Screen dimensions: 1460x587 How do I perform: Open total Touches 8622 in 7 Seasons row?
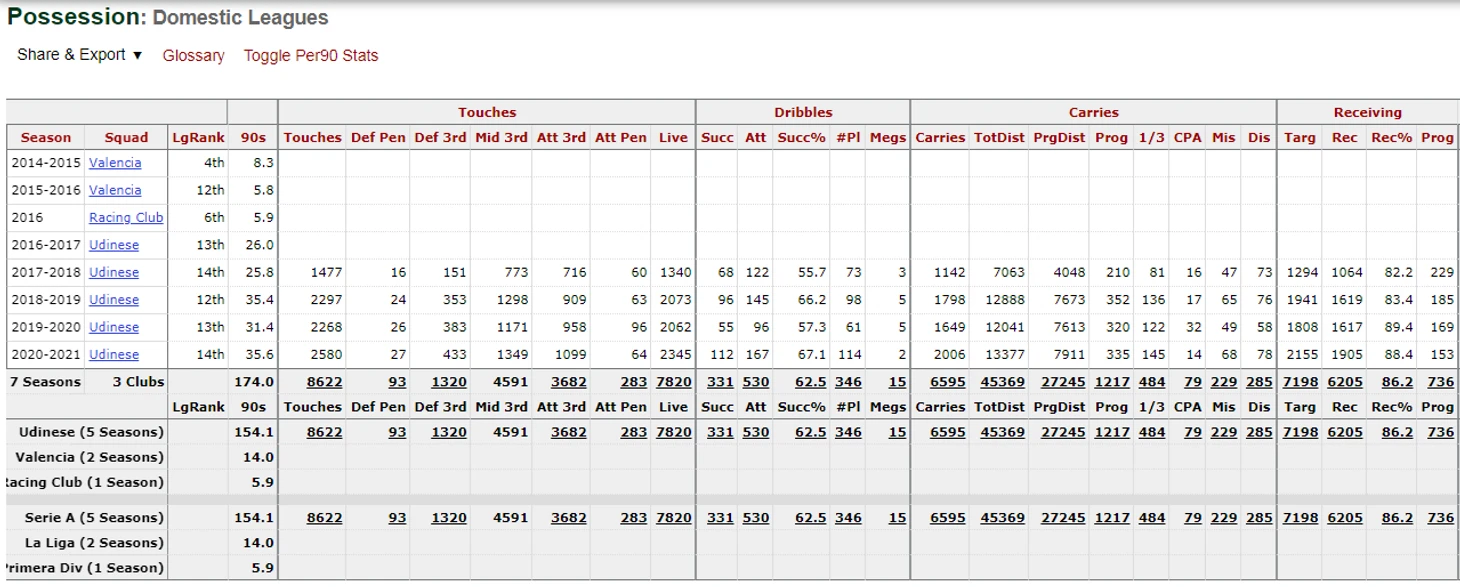324,382
